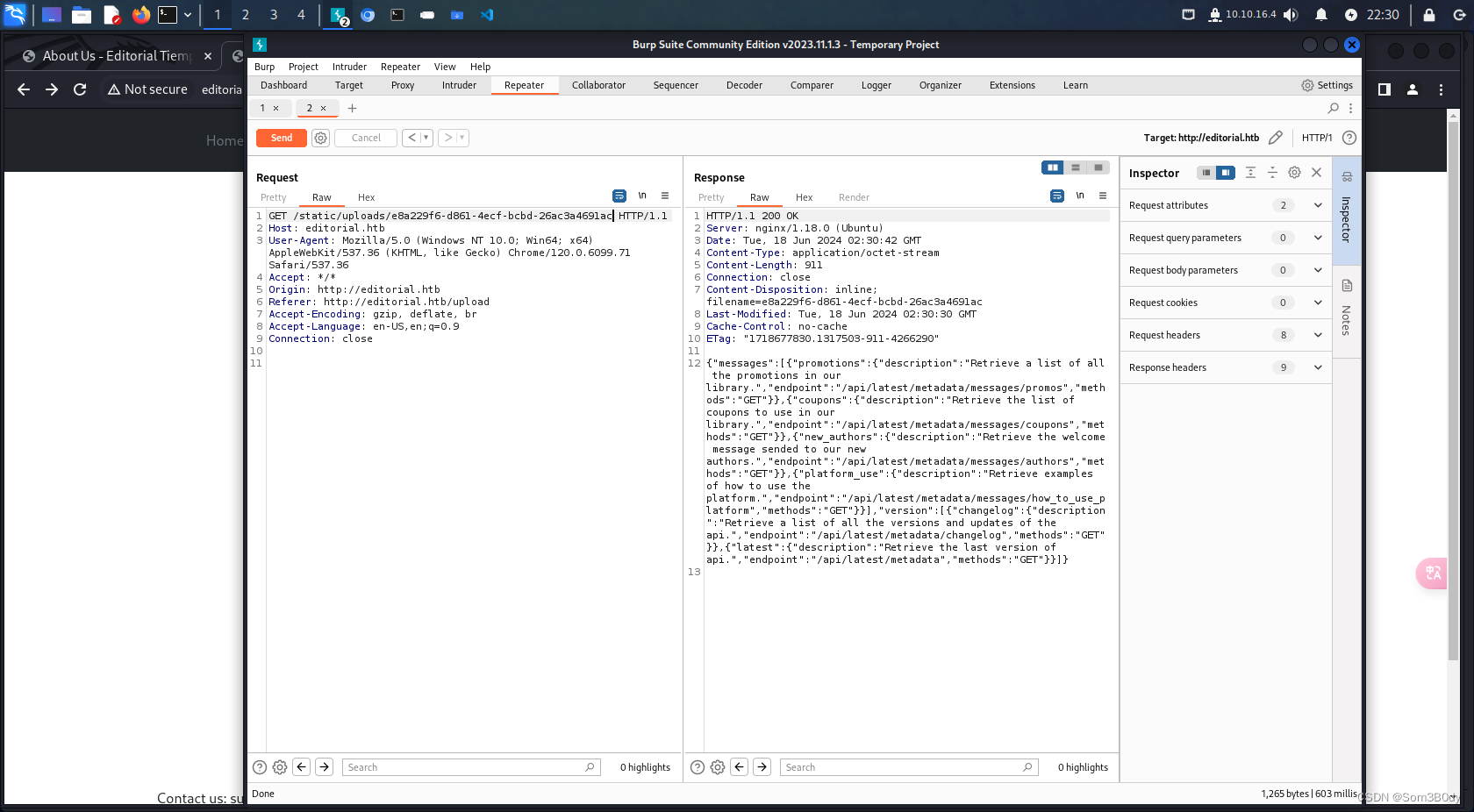
Task: Open request send settings gear
Action: 321,138
